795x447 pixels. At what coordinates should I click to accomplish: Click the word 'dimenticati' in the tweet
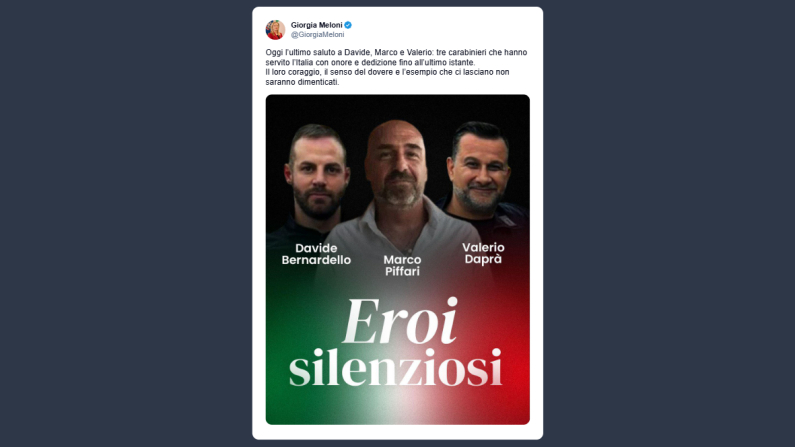[x=318, y=82]
